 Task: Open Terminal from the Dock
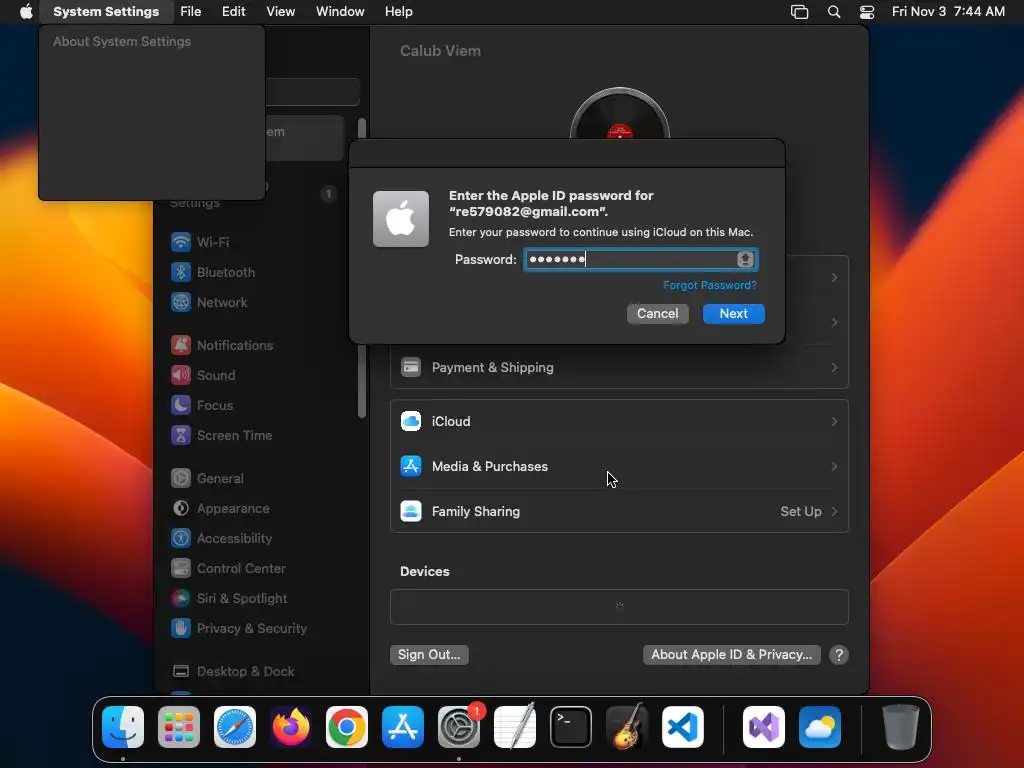click(571, 727)
